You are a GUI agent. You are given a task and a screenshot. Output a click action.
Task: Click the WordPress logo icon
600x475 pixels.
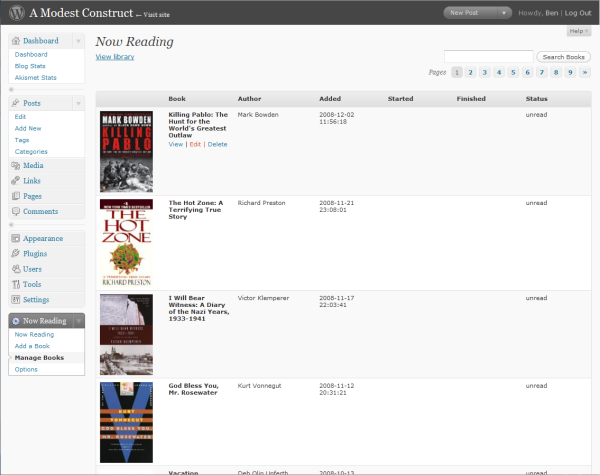(x=14, y=12)
